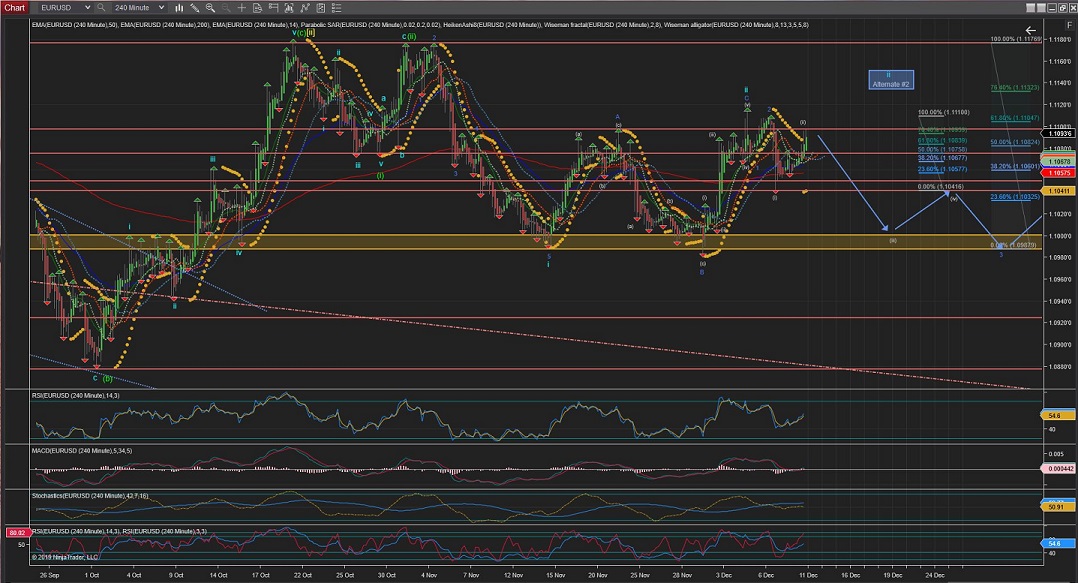Select the 100.00% (1.11100) Fibonacci label
This screenshot has width=1078, height=583.
[x=943, y=112]
